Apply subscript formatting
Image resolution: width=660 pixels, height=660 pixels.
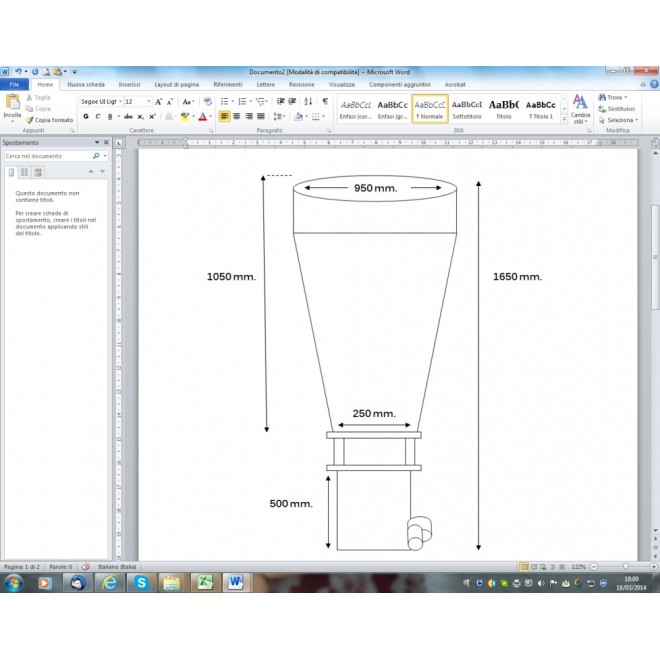pyautogui.click(x=141, y=117)
